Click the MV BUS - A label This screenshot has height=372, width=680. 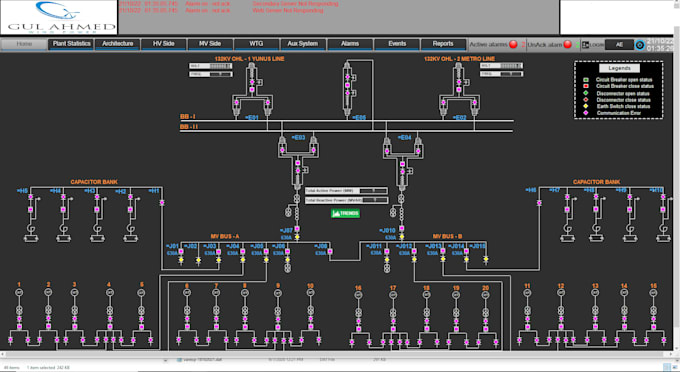click(225, 236)
